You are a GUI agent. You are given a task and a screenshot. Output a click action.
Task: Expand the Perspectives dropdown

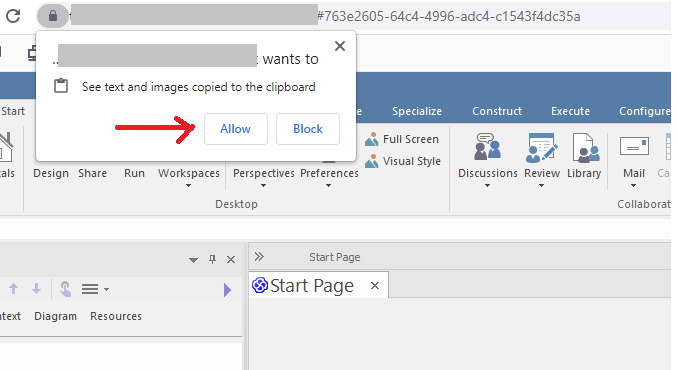(x=263, y=186)
